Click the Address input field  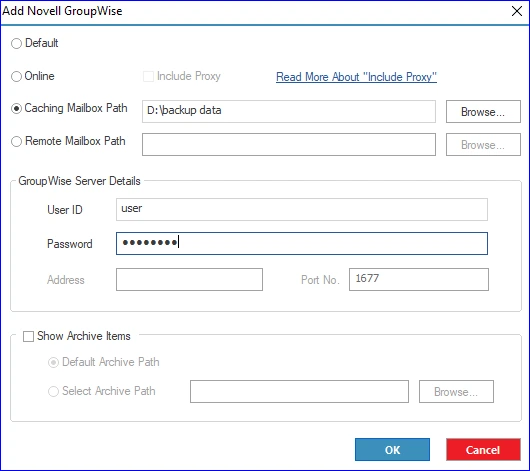coord(189,279)
